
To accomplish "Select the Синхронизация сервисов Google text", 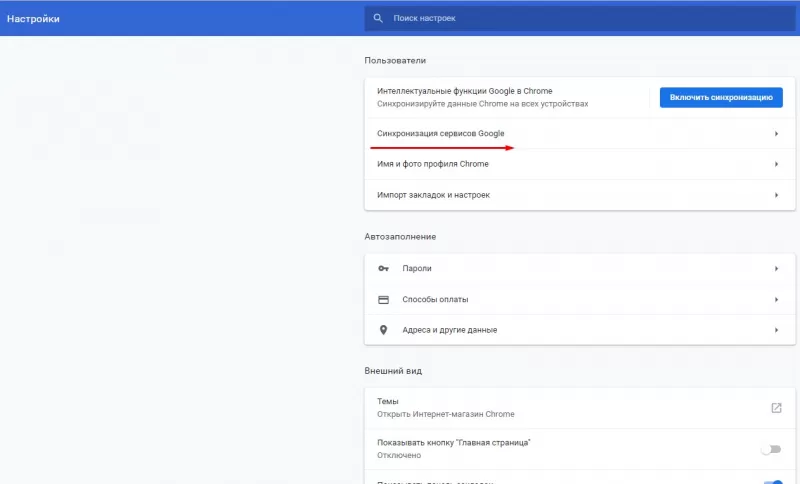I will [x=440, y=134].
